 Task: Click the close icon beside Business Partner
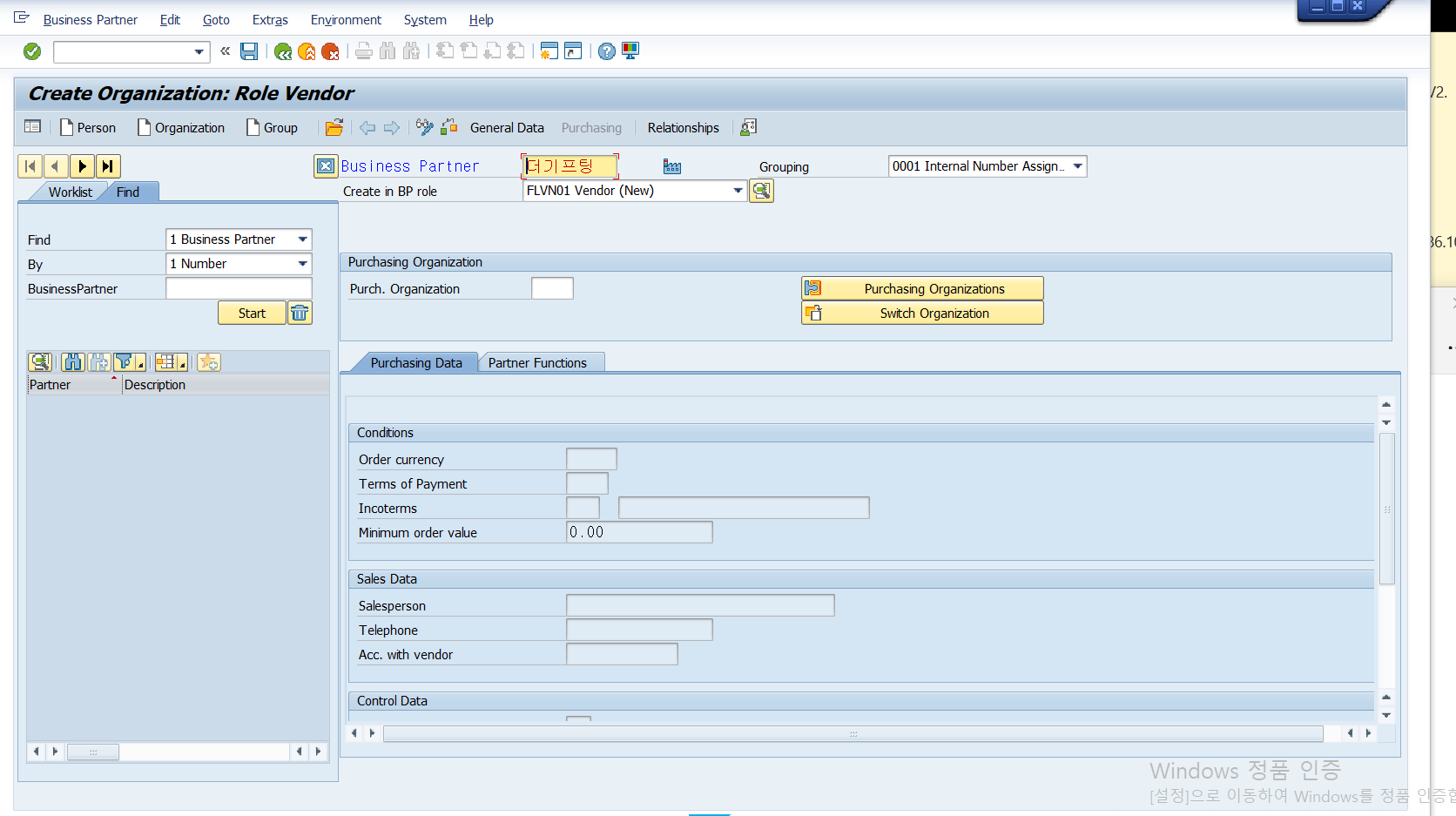click(x=326, y=166)
